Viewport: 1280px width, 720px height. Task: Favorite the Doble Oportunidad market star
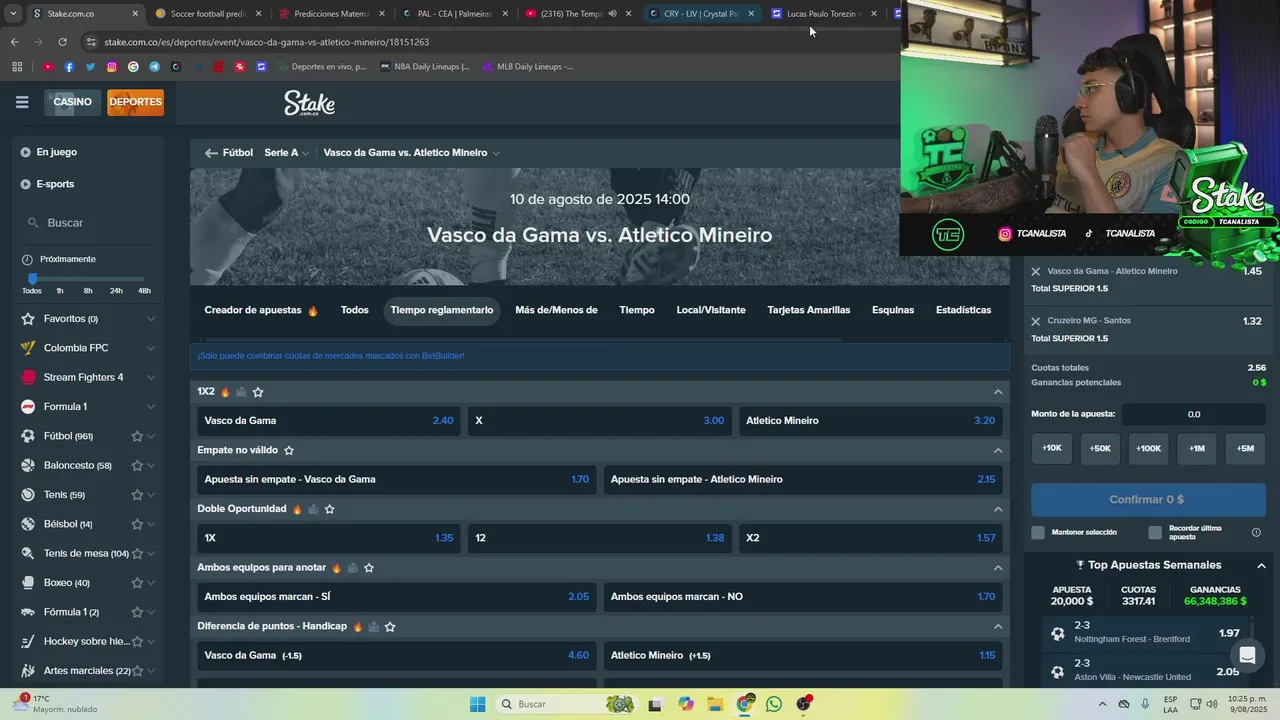coord(330,509)
